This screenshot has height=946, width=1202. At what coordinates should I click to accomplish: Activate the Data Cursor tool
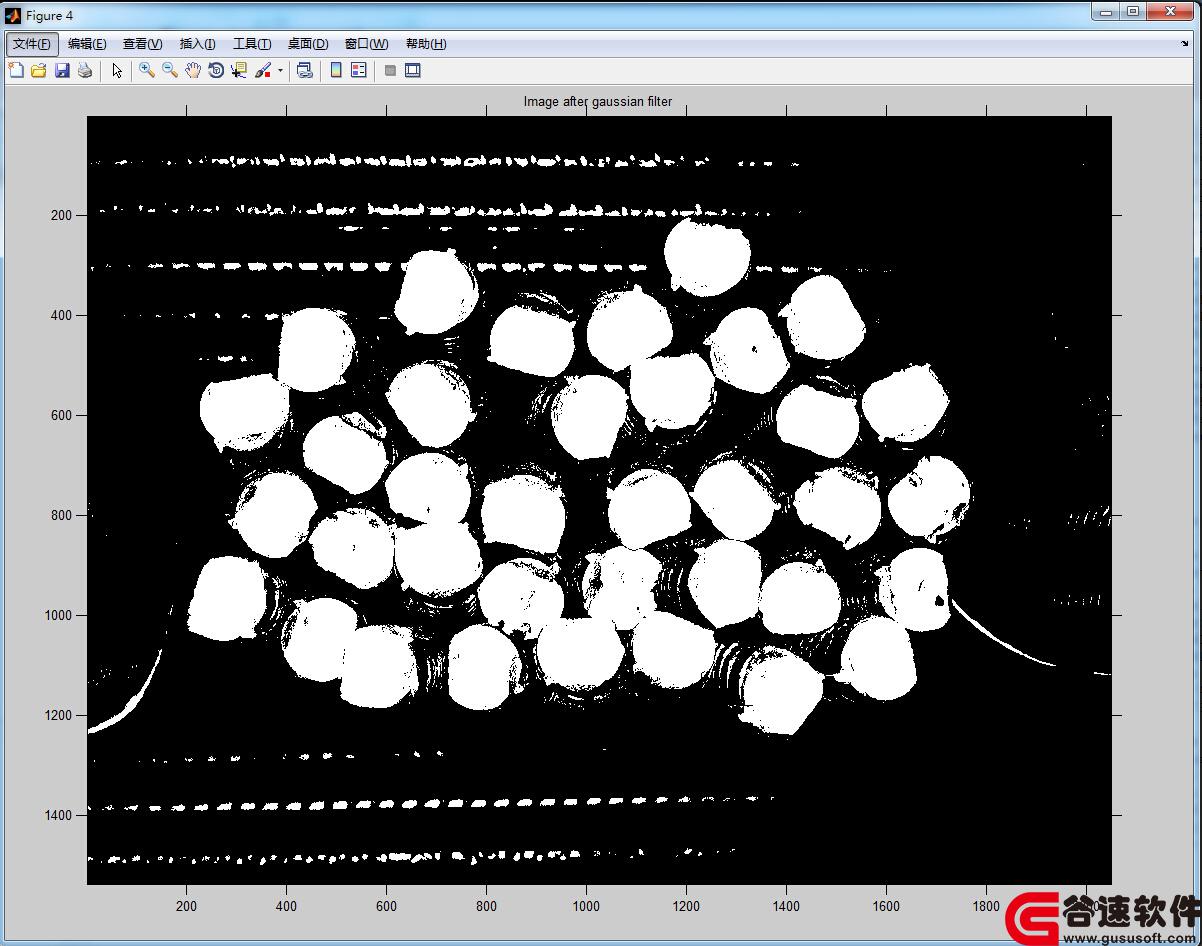[x=238, y=70]
